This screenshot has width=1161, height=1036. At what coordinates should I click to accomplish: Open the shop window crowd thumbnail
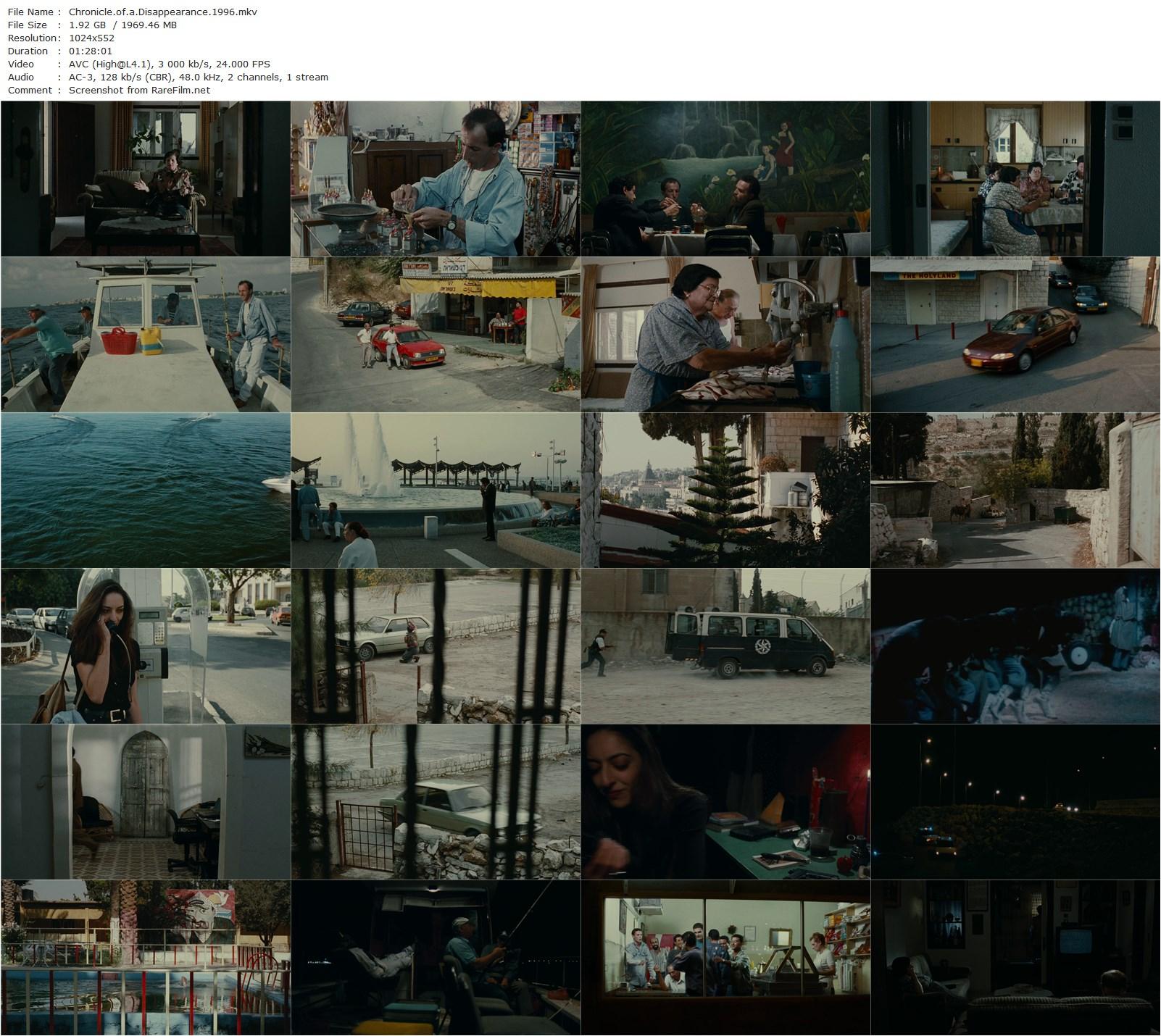coord(725,958)
